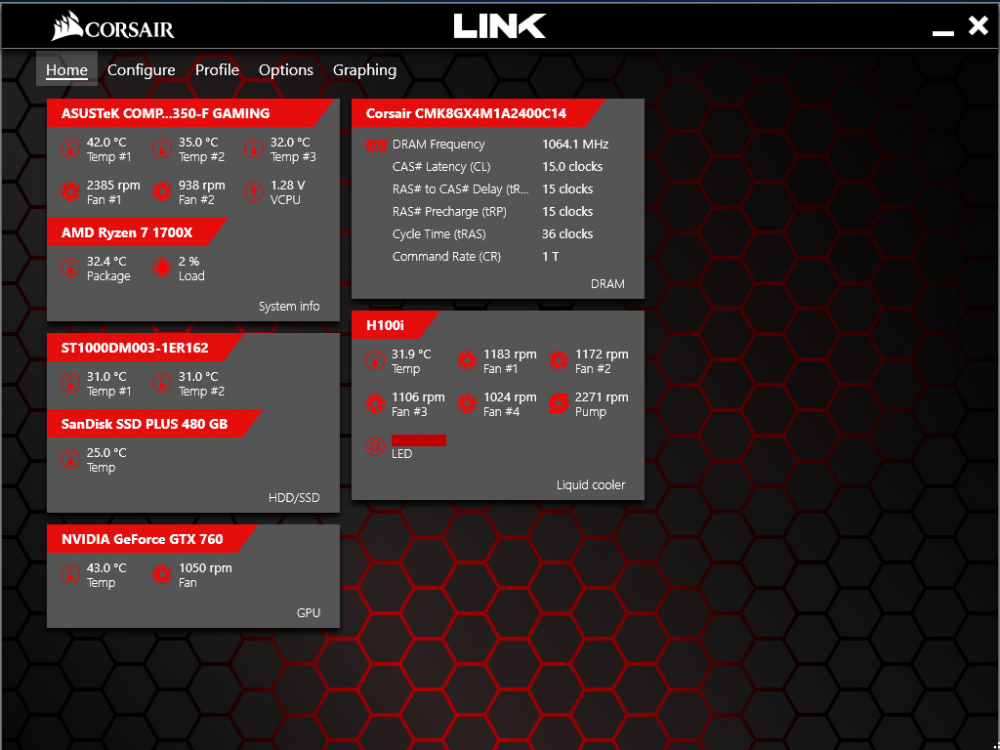1000x750 pixels.
Task: Select the GTX 760 Fan icon
Action: click(x=161, y=575)
